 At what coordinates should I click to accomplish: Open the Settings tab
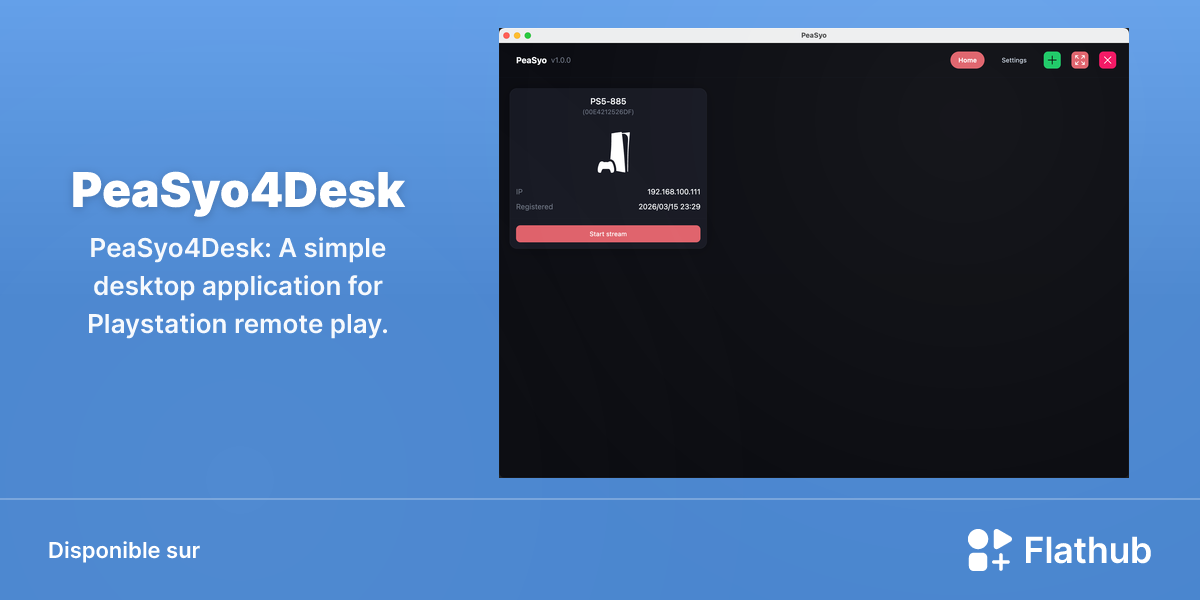click(1014, 60)
